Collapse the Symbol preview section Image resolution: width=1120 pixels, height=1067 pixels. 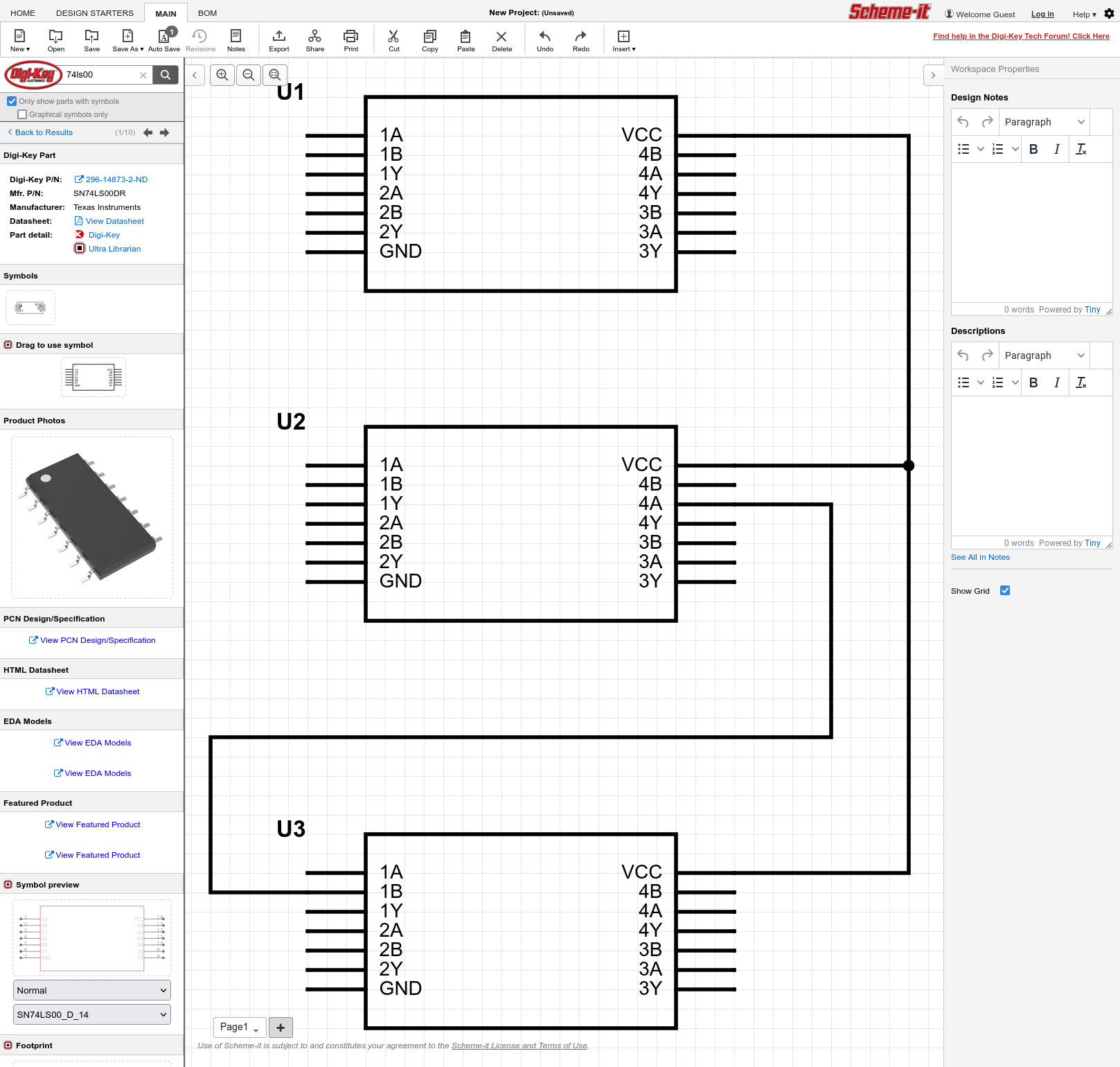tap(8, 885)
